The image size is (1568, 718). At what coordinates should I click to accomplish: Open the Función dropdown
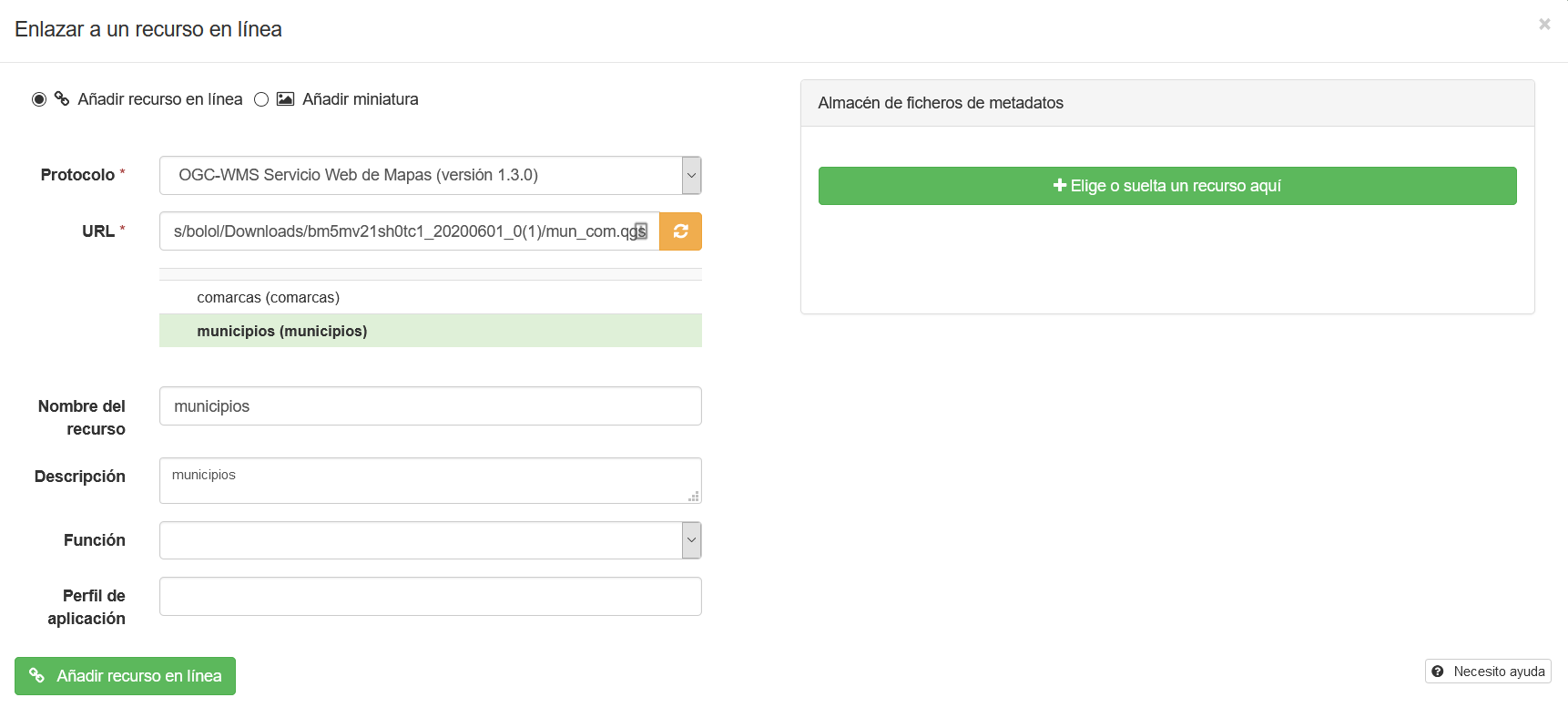pos(430,540)
